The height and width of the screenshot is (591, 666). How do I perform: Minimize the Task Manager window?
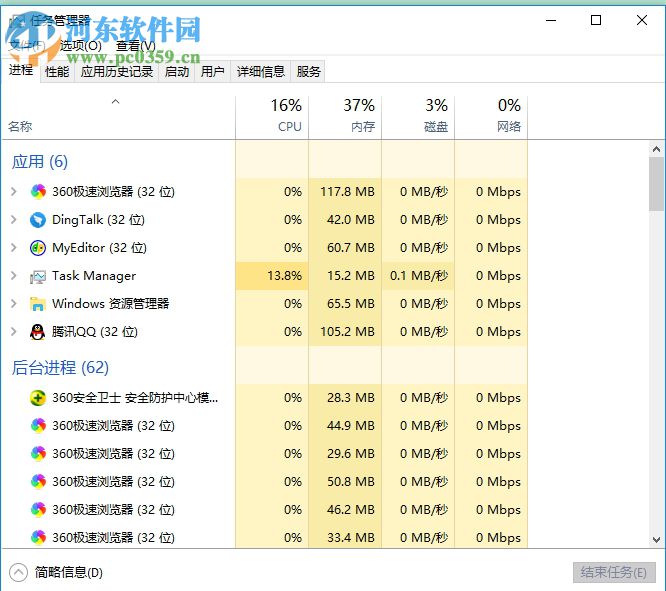tap(551, 20)
